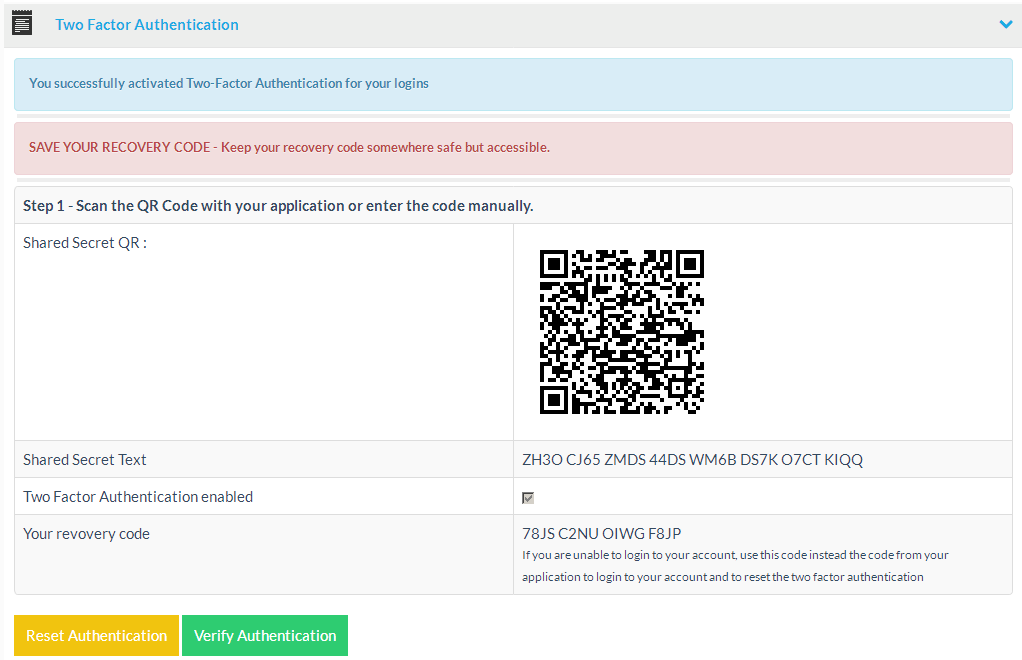
Task: Click the Shared Secret Text label
Action: 85,460
